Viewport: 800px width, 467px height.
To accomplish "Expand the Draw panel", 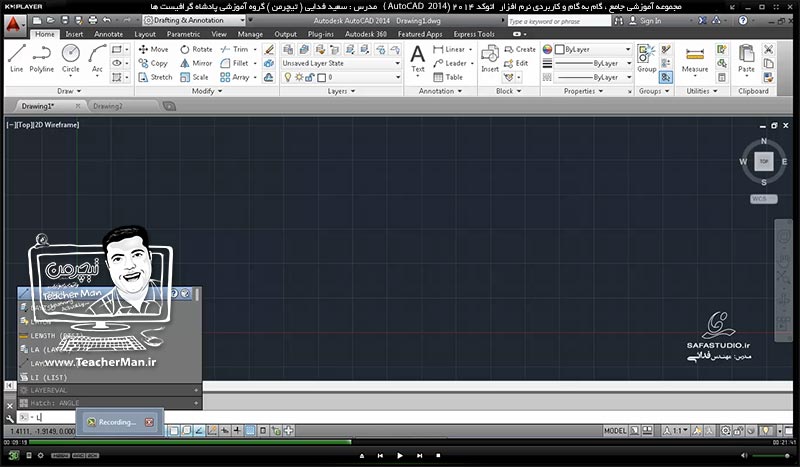I will point(69,91).
